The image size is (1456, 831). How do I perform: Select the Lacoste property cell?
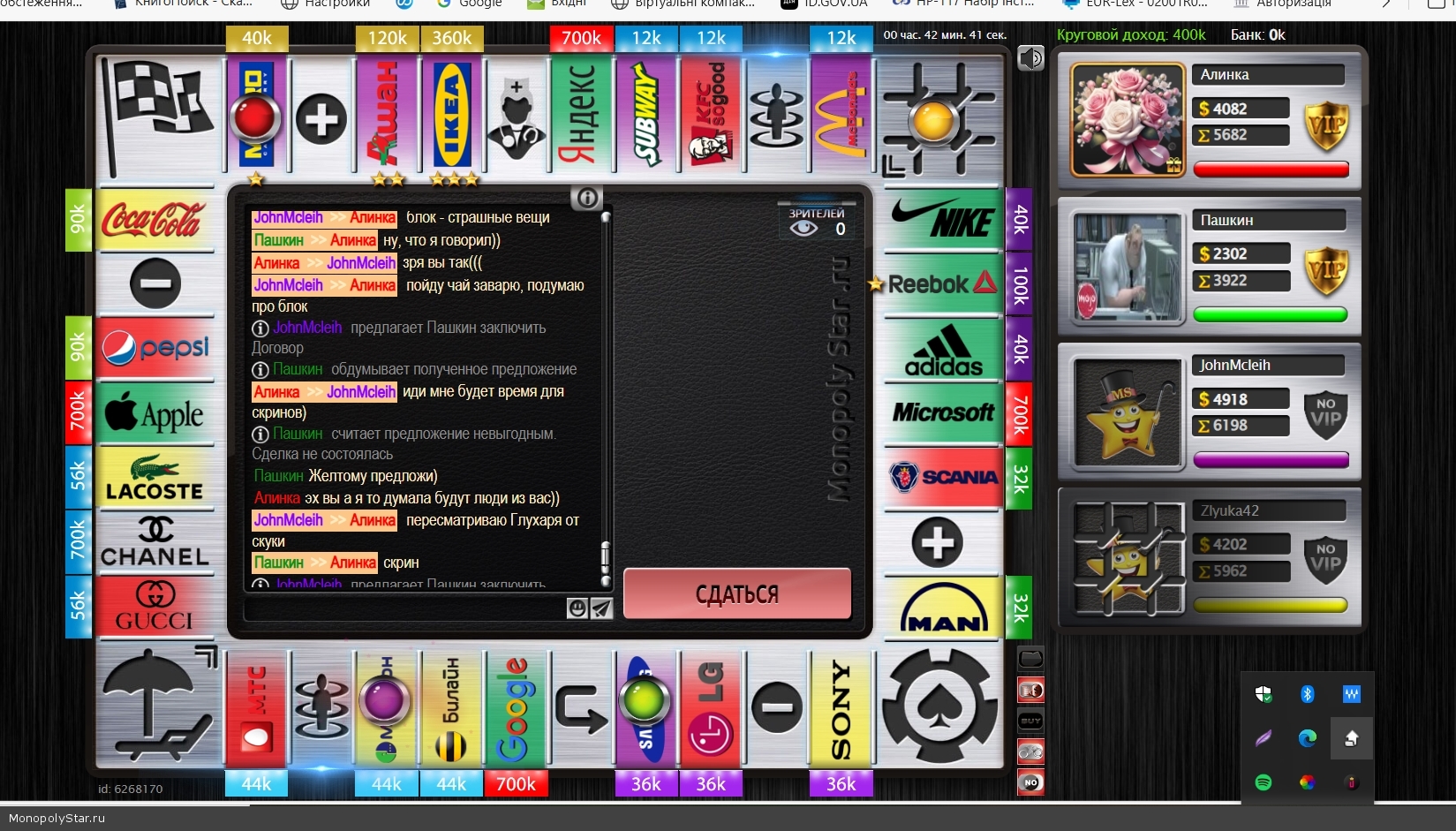tap(155, 478)
